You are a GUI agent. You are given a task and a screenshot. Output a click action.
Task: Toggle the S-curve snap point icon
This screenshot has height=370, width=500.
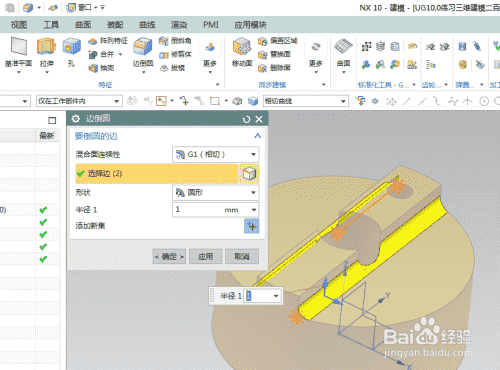coord(437,101)
